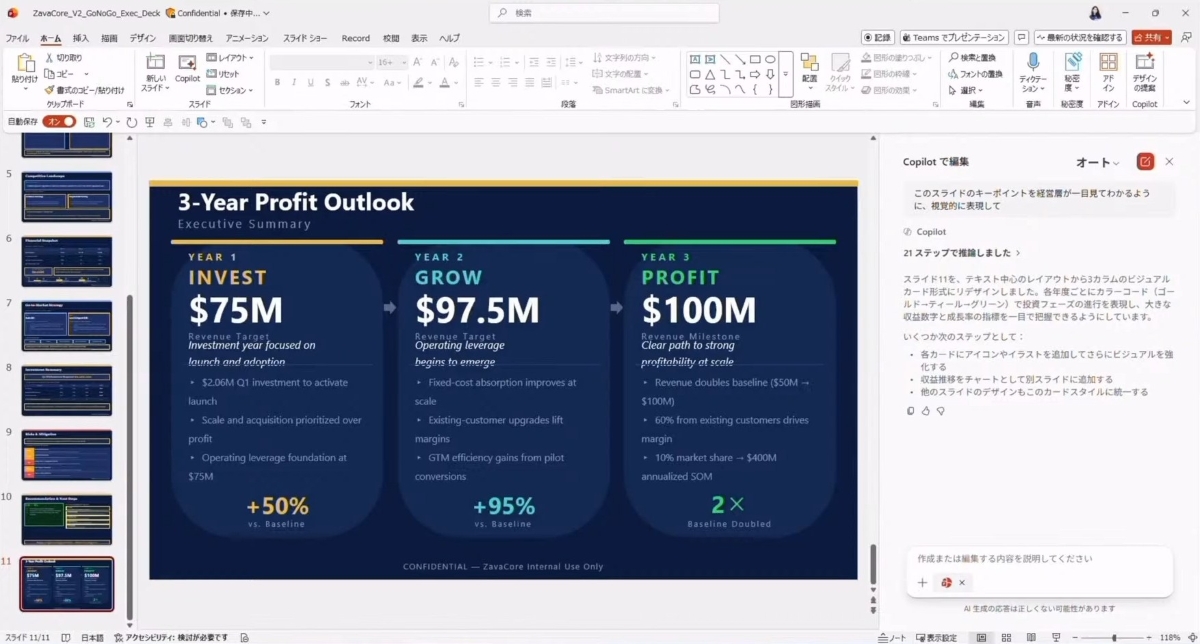Image resolution: width=1200 pixels, height=644 pixels.
Task: Turn off the AutoSave (自動保存) toggle
Action: 60,122
